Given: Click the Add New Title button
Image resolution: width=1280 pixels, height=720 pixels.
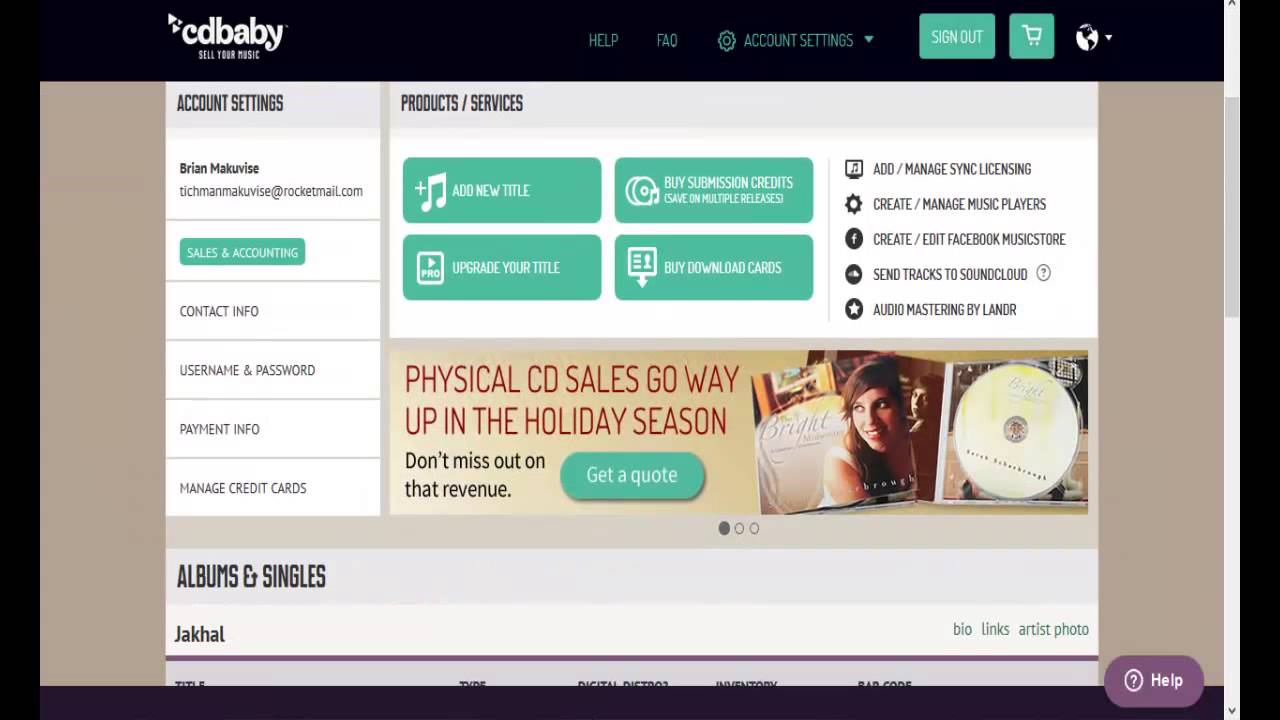Looking at the screenshot, I should tap(502, 190).
